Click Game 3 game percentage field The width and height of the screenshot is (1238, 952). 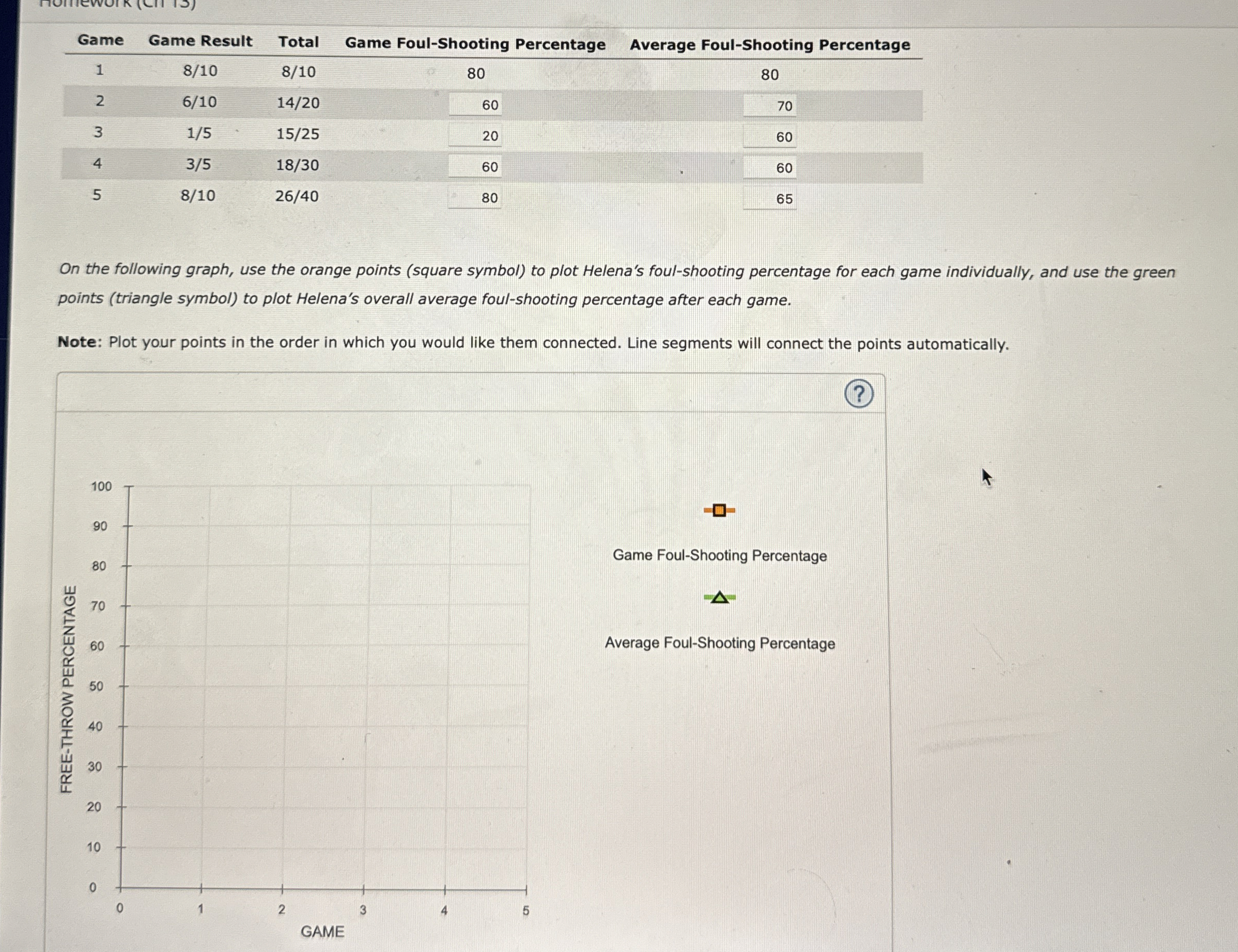475,136
